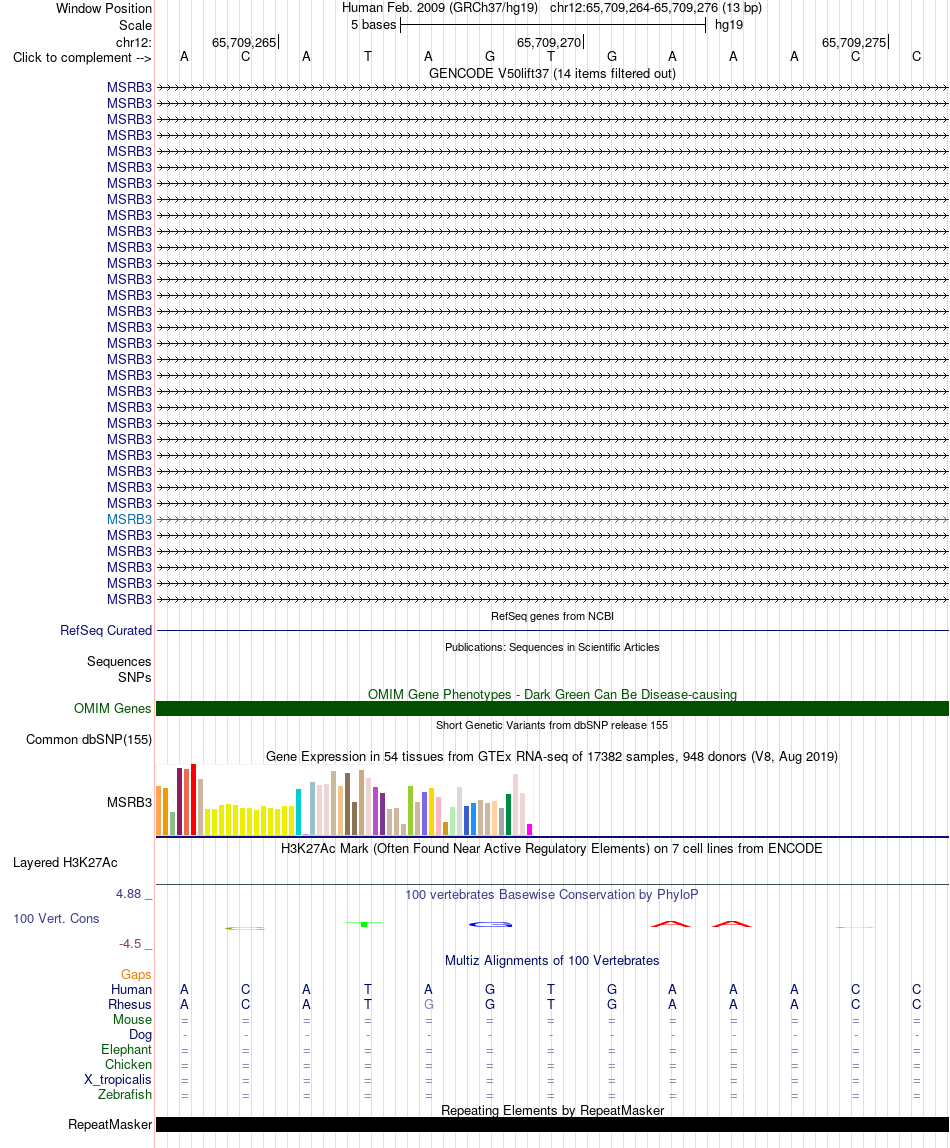
Task: Click the 'Zebrafish' alignment row label
Action: [125, 1095]
